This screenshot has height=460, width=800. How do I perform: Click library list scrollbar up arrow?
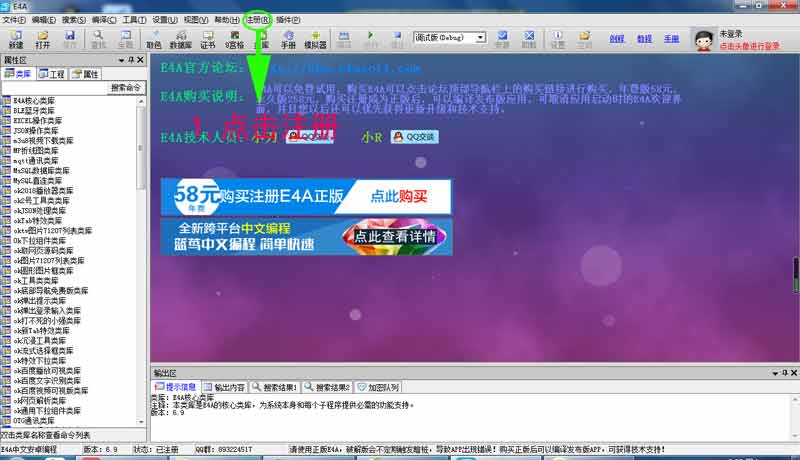point(141,101)
